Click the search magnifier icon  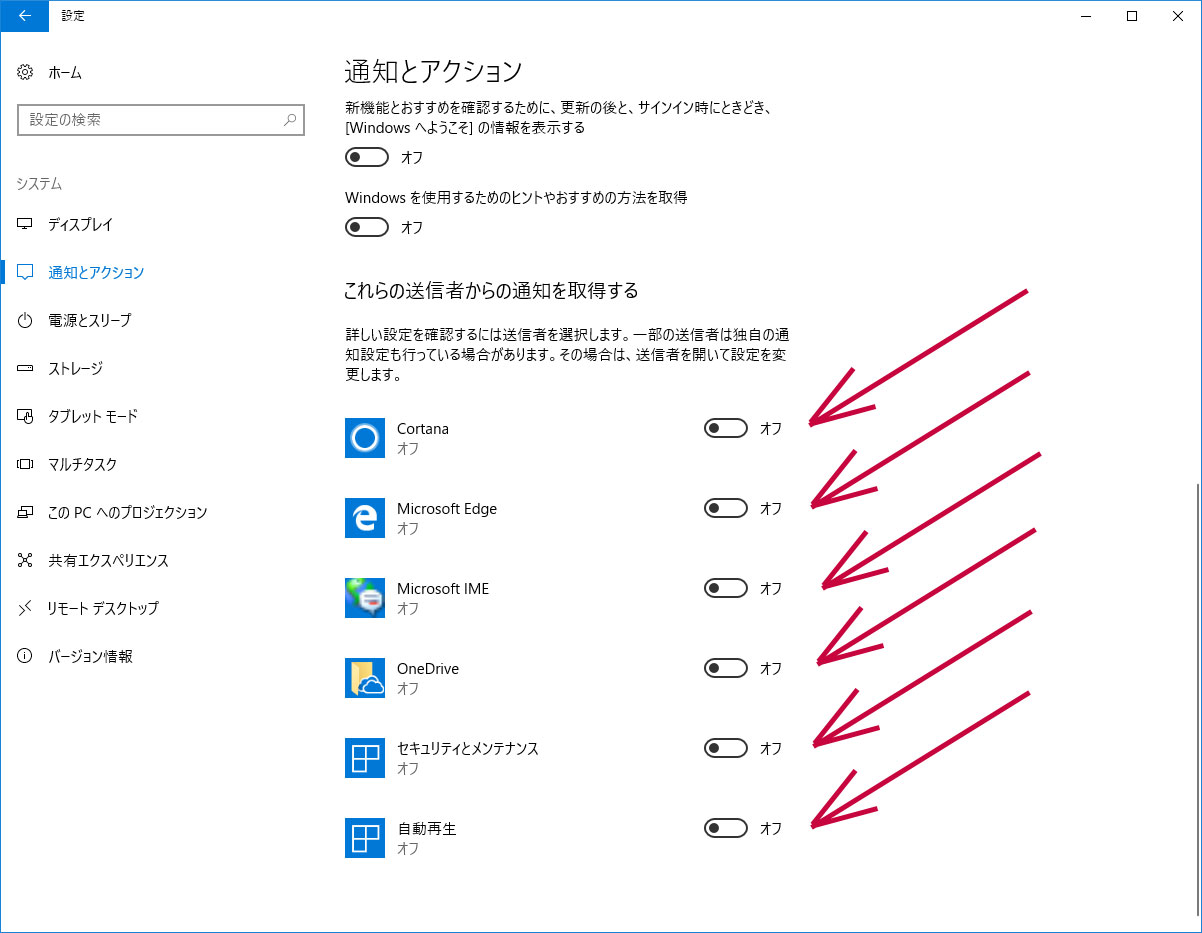point(290,120)
